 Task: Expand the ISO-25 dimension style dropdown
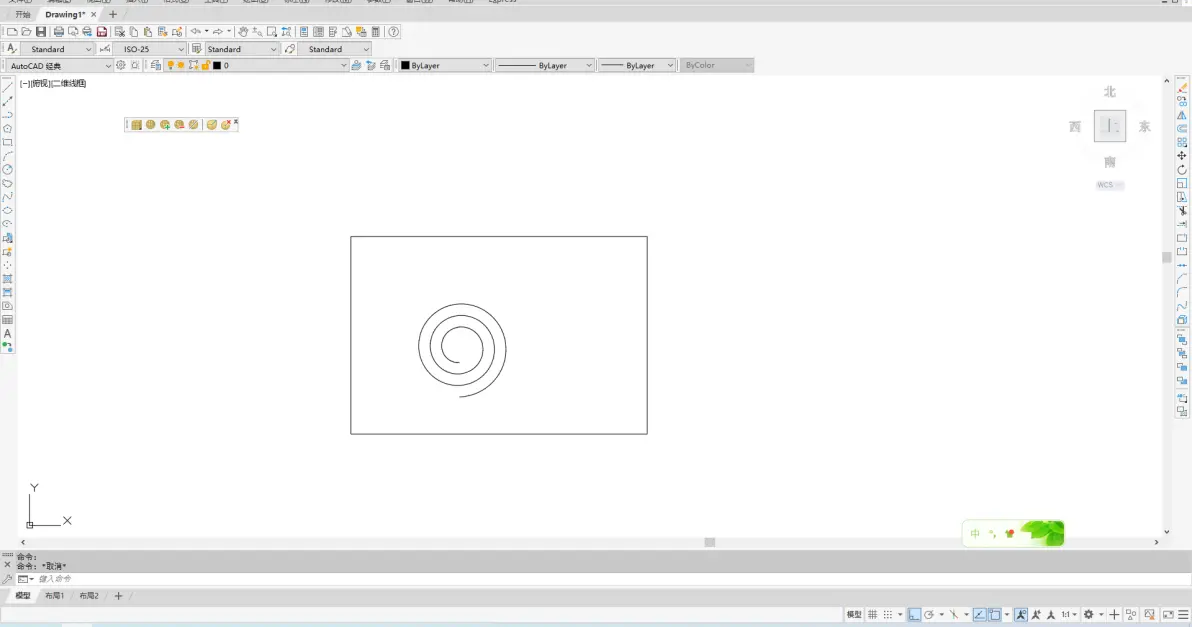tap(181, 49)
